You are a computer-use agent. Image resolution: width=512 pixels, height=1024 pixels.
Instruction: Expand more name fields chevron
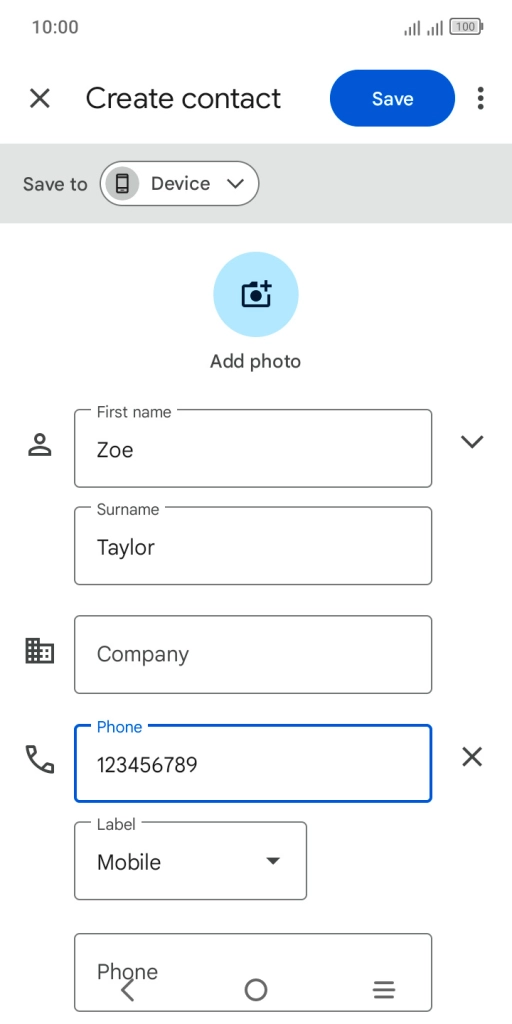point(472,442)
